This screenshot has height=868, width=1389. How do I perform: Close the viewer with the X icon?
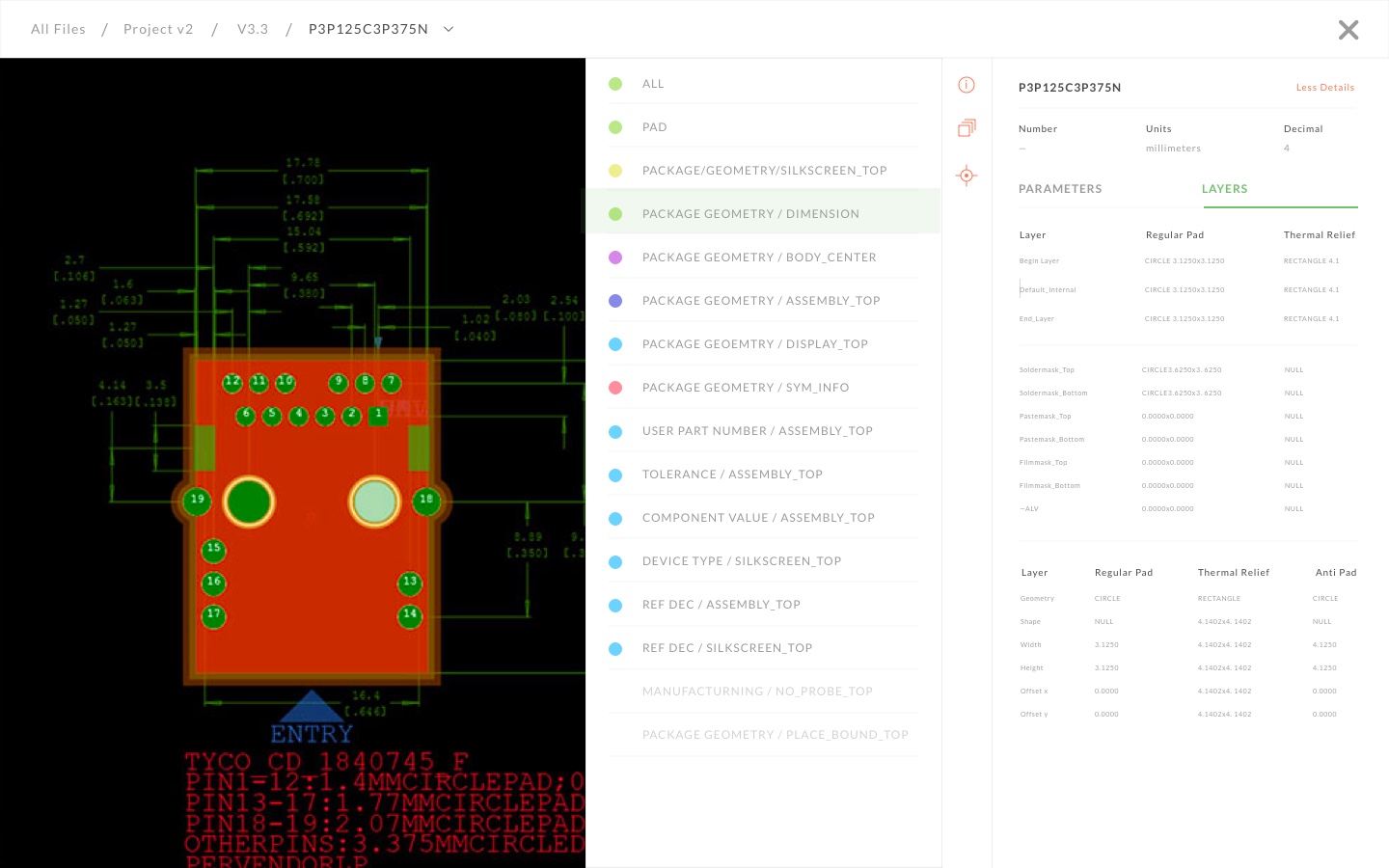point(1348,30)
